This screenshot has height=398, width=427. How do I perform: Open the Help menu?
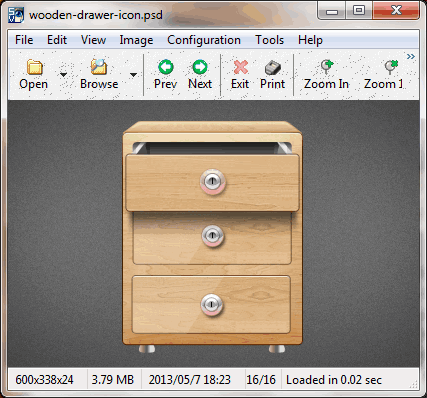310,40
